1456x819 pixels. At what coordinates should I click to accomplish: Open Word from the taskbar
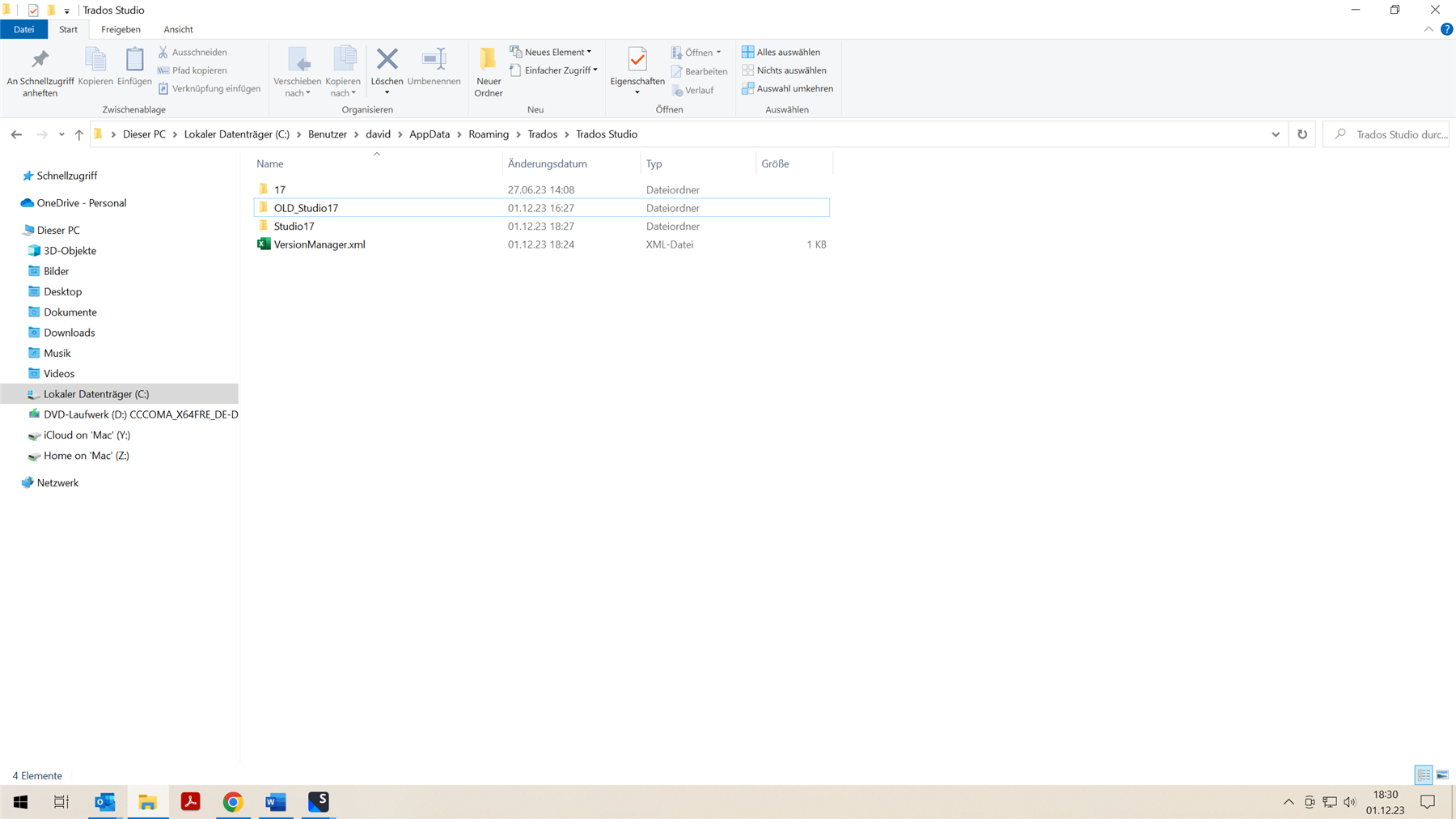pyautogui.click(x=276, y=802)
